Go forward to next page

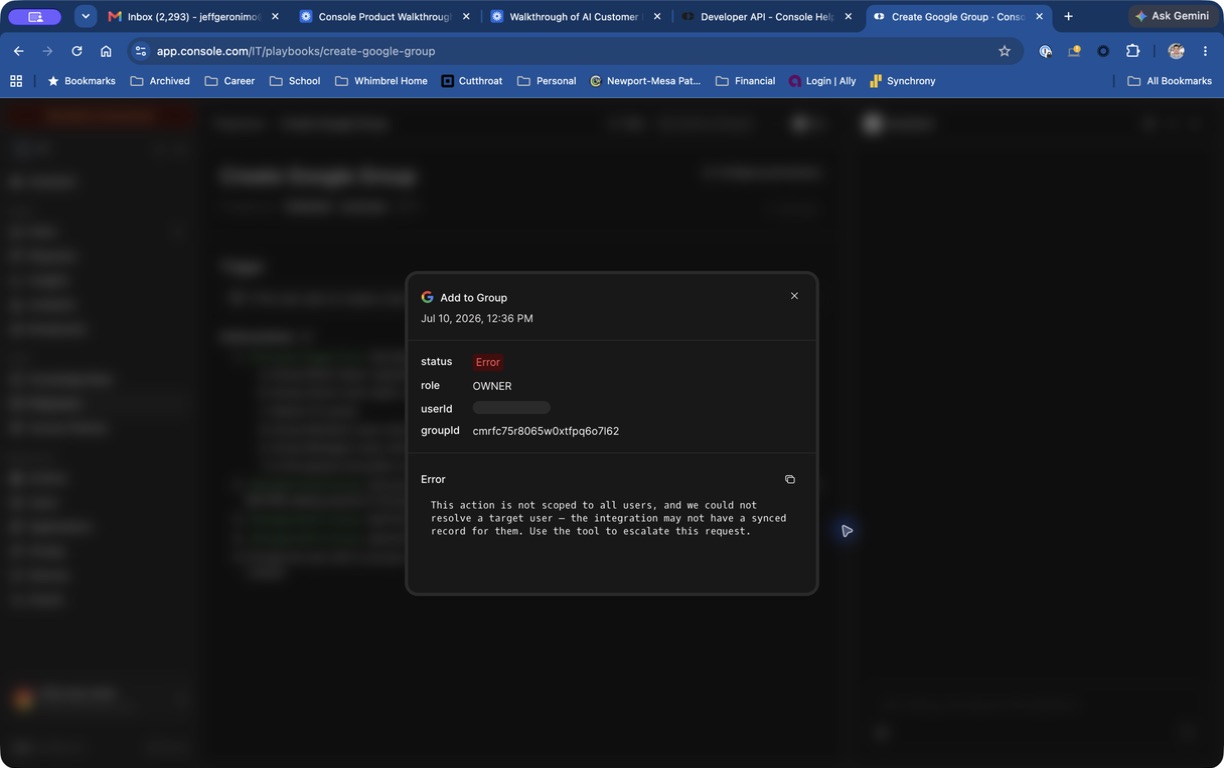47,51
